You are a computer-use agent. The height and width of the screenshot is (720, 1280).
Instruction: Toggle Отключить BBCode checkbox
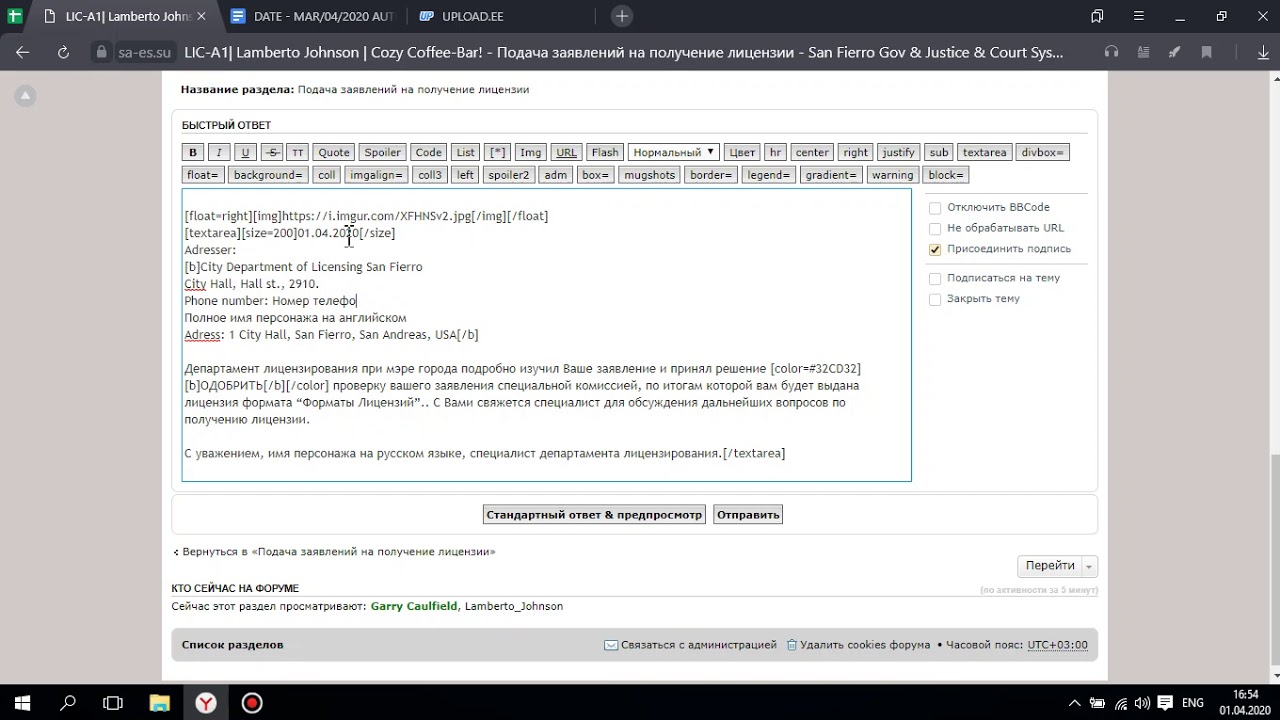(x=935, y=208)
